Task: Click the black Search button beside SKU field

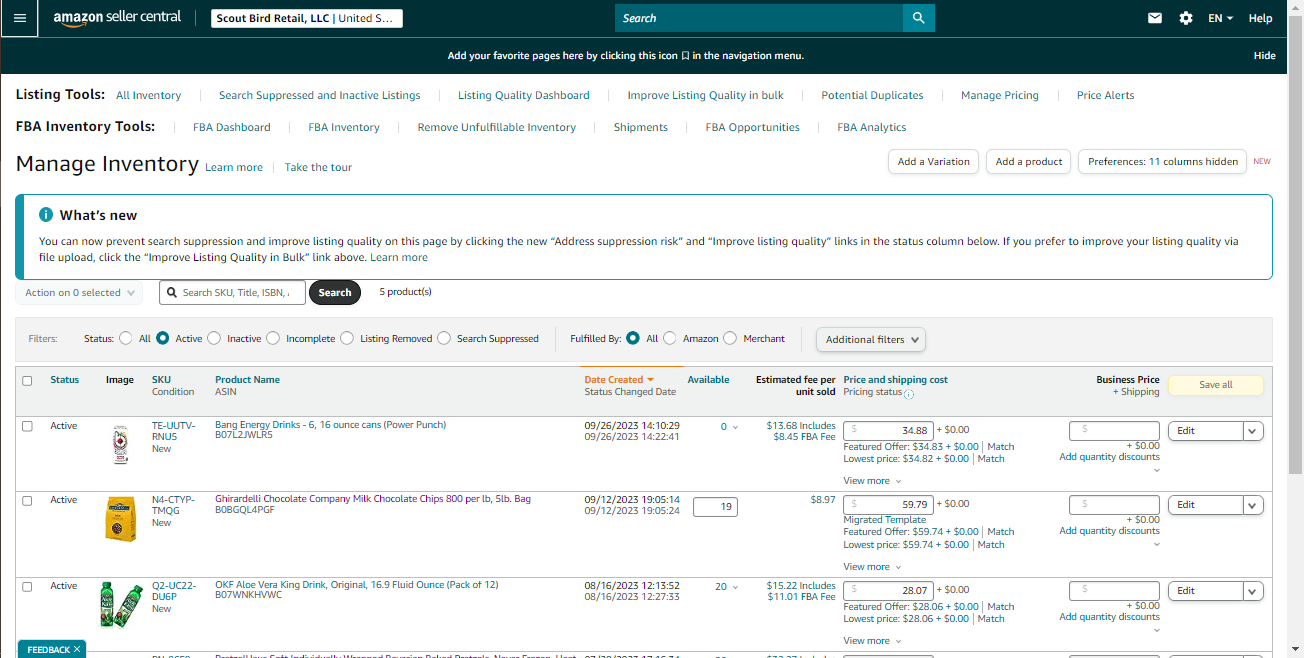Action: coord(335,293)
